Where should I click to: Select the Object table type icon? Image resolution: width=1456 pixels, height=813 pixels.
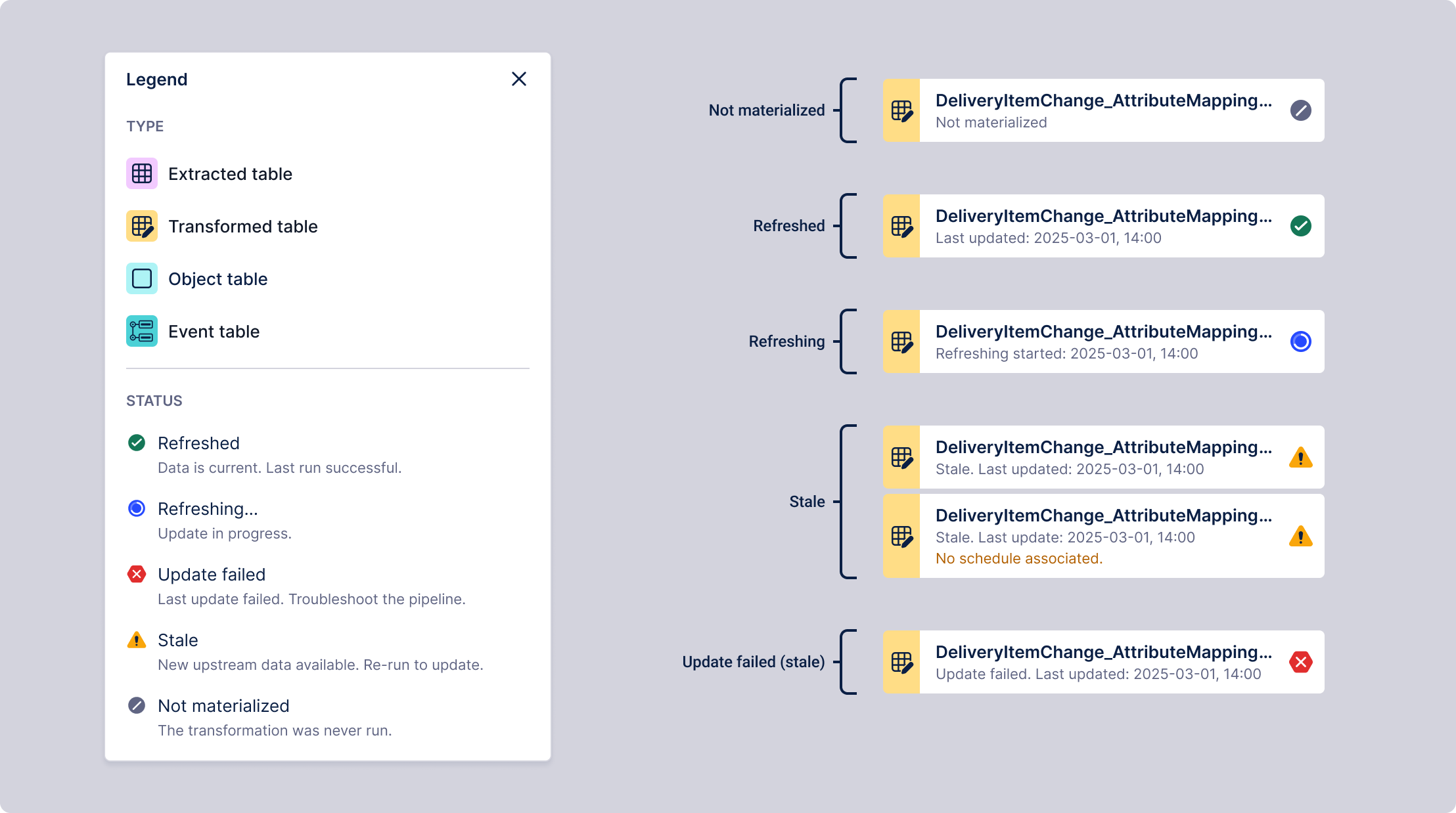click(x=141, y=278)
